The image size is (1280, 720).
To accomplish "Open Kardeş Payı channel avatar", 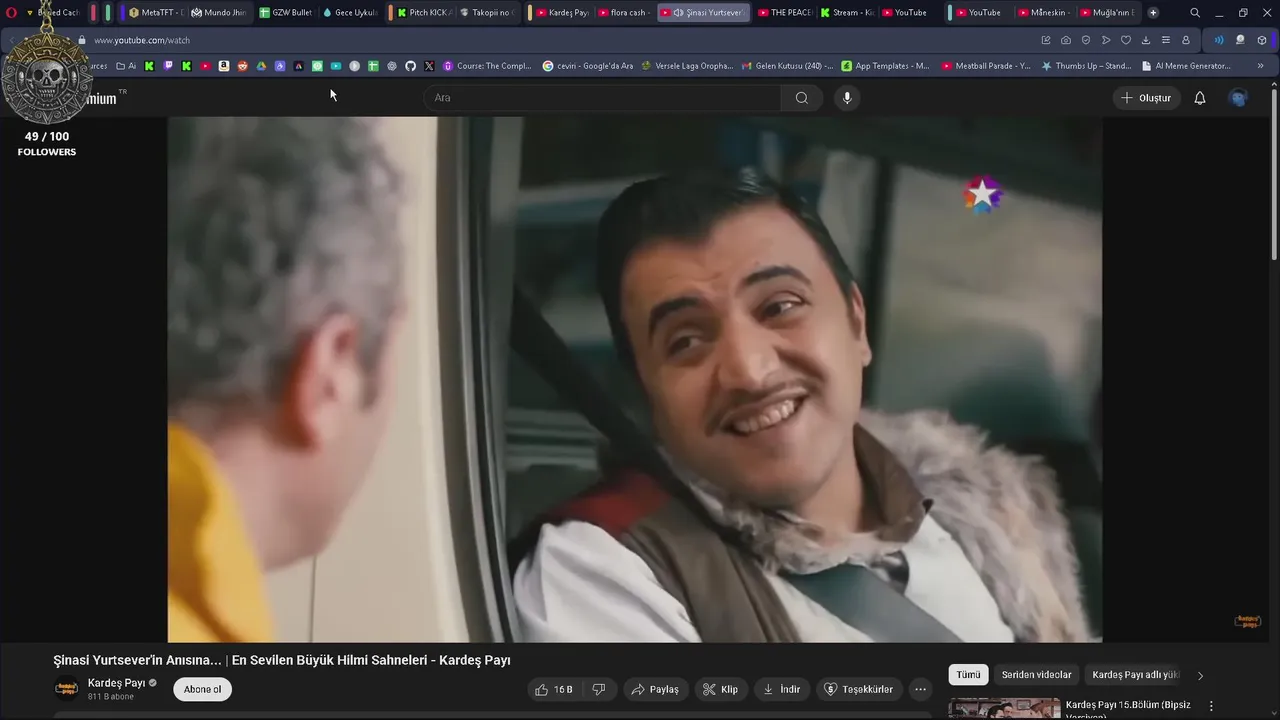I will tap(66, 689).
